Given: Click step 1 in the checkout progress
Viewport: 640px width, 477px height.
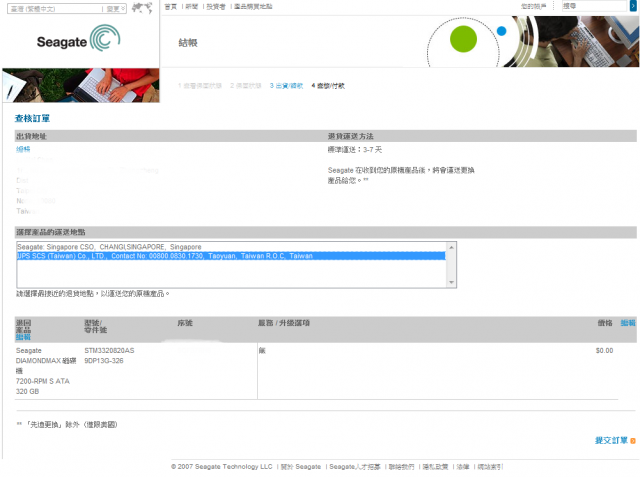Looking at the screenshot, I should tap(200, 86).
